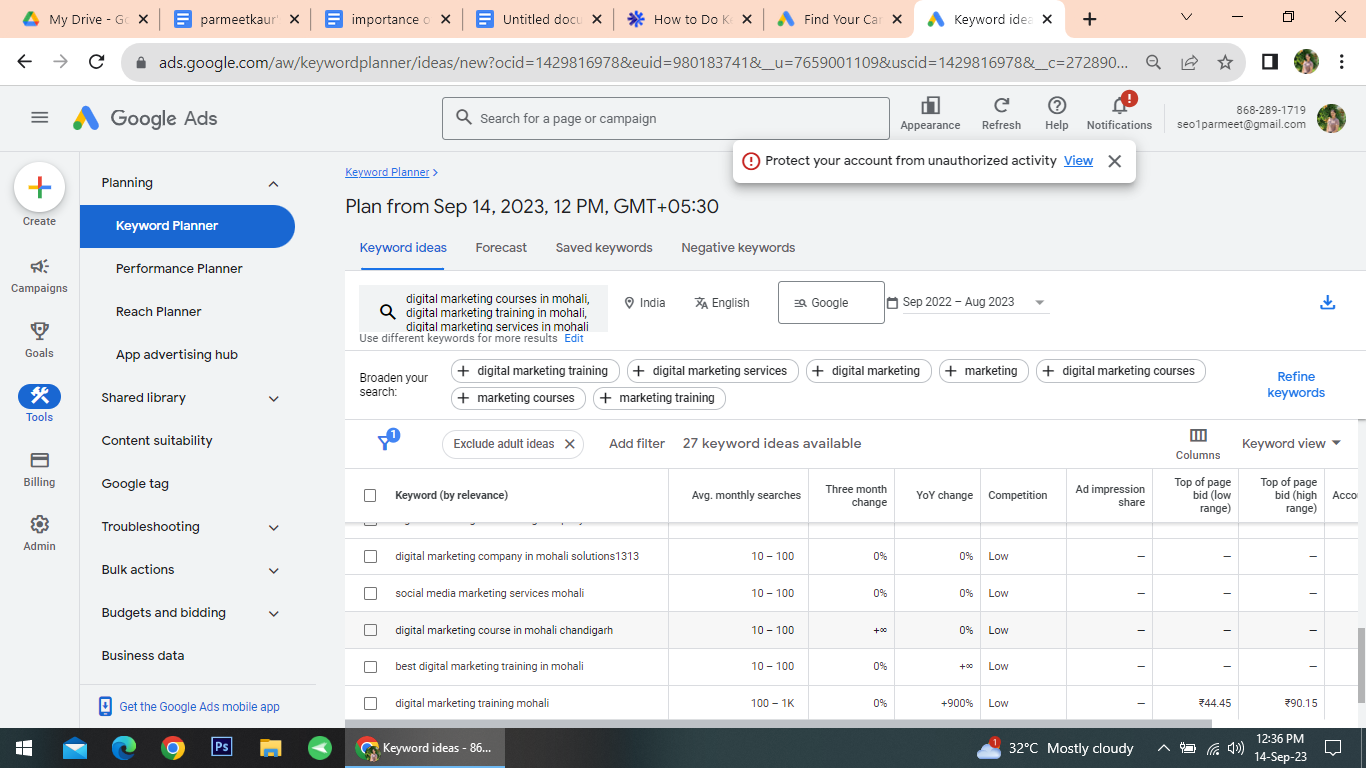This screenshot has width=1366, height=768.
Task: Reload the page in Chrome
Action: tap(97, 62)
